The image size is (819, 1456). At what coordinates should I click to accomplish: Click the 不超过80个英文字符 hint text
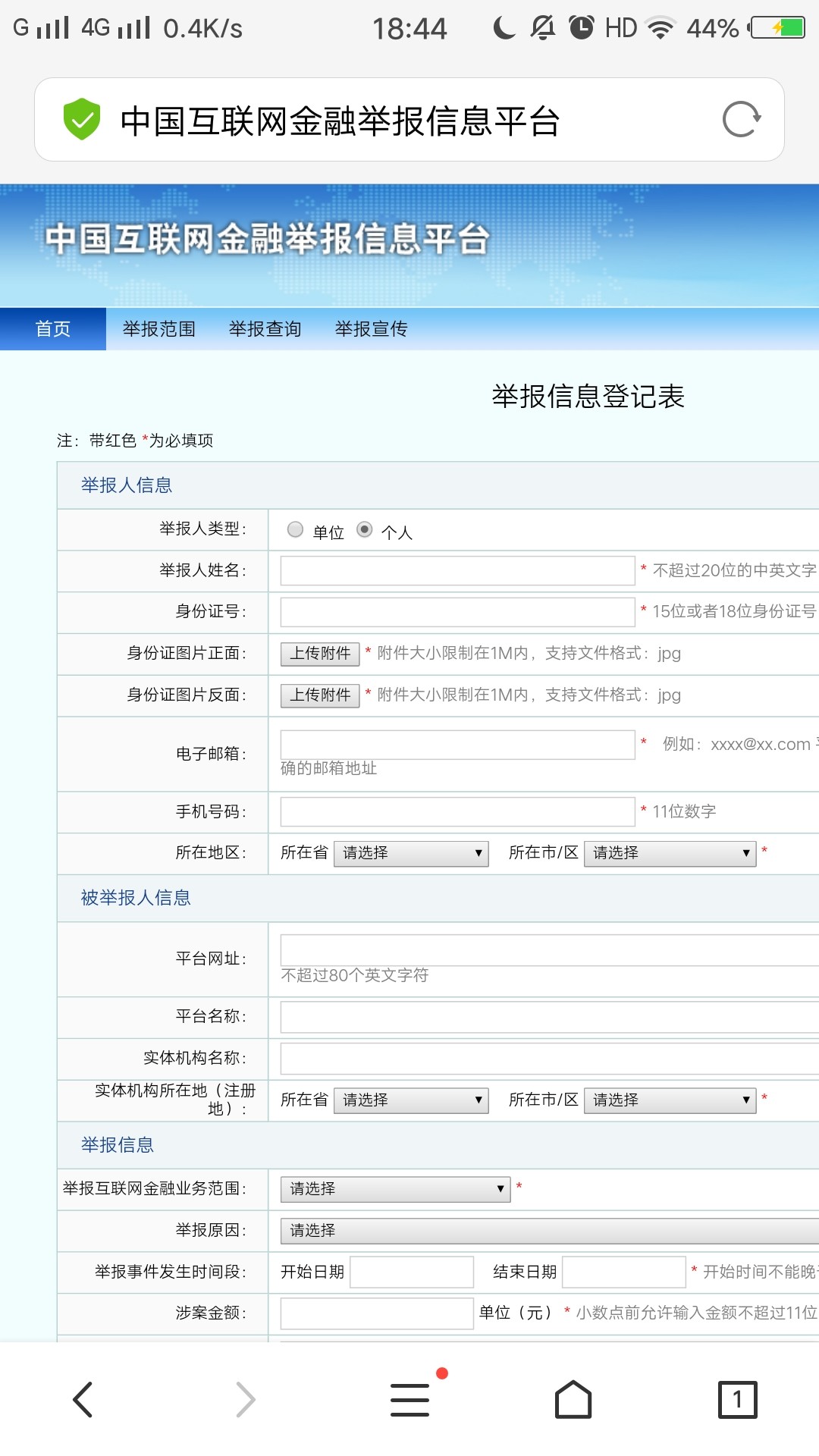(x=354, y=975)
